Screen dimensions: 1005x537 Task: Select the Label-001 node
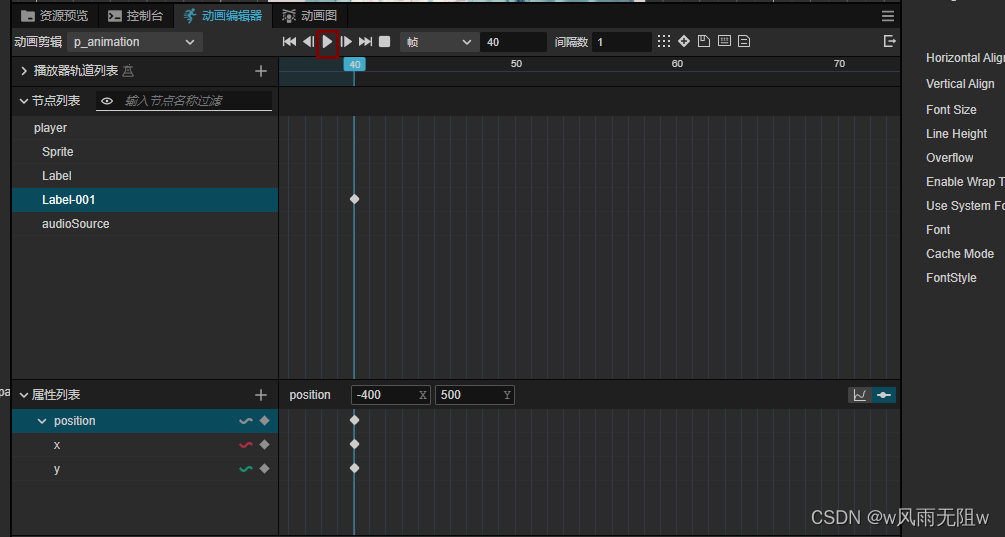(x=145, y=200)
